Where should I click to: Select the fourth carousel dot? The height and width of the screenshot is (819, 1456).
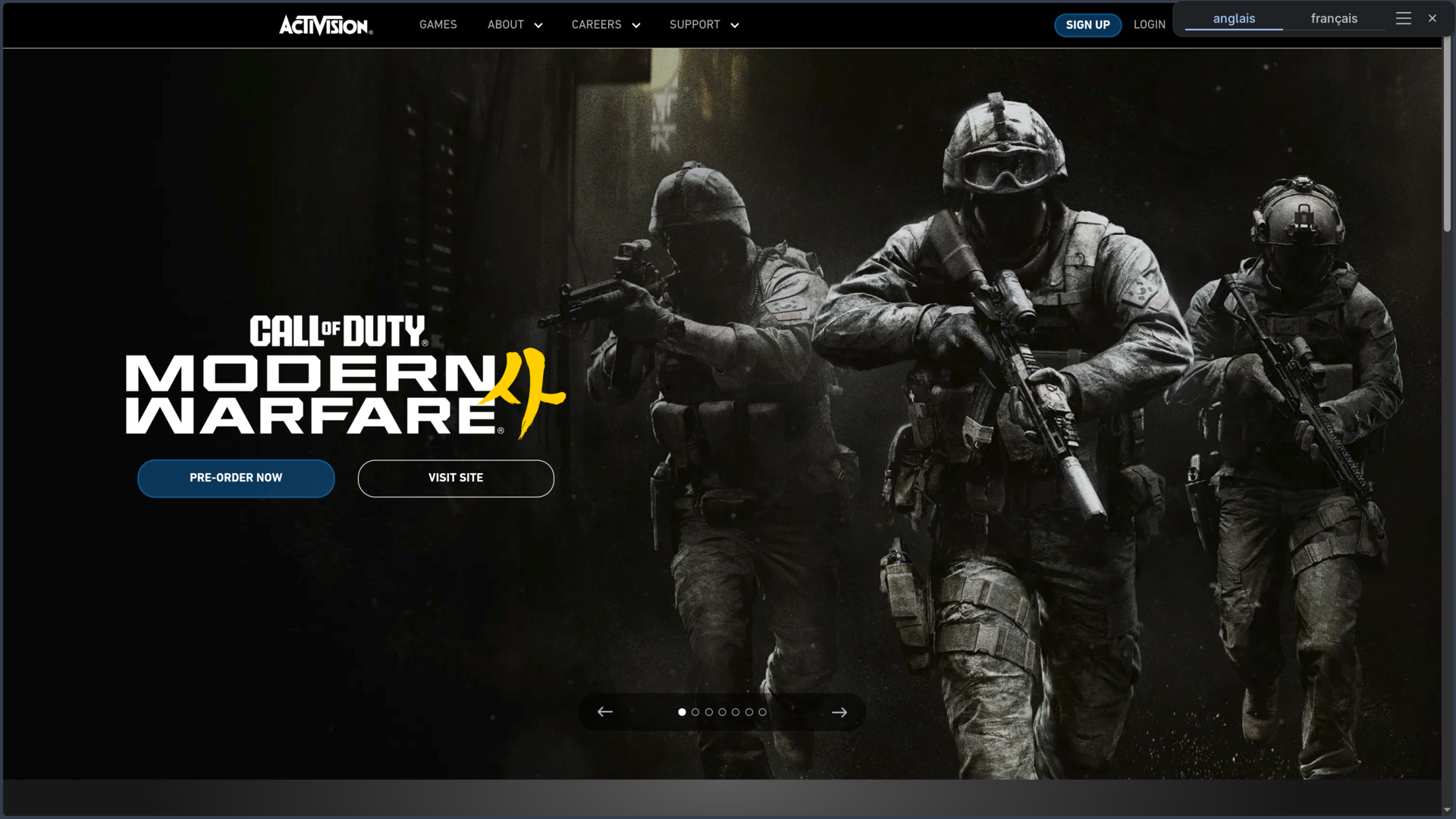pos(723,712)
